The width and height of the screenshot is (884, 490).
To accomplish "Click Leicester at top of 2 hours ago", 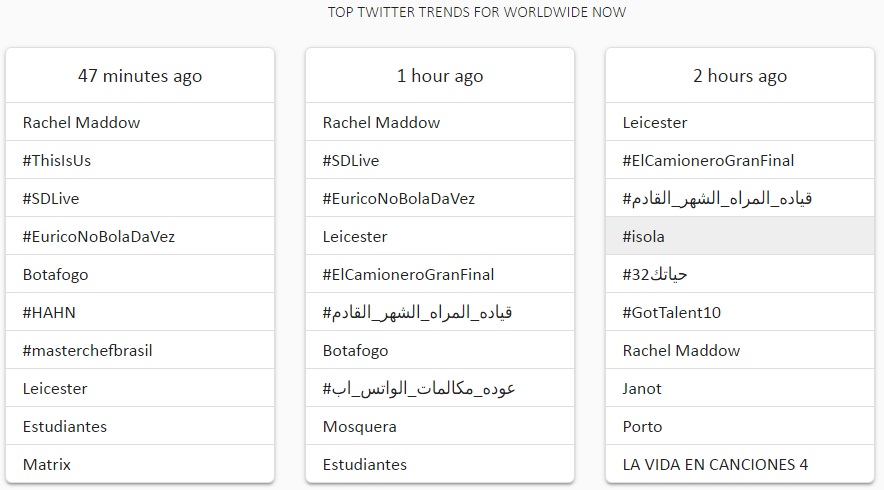I will pos(655,122).
